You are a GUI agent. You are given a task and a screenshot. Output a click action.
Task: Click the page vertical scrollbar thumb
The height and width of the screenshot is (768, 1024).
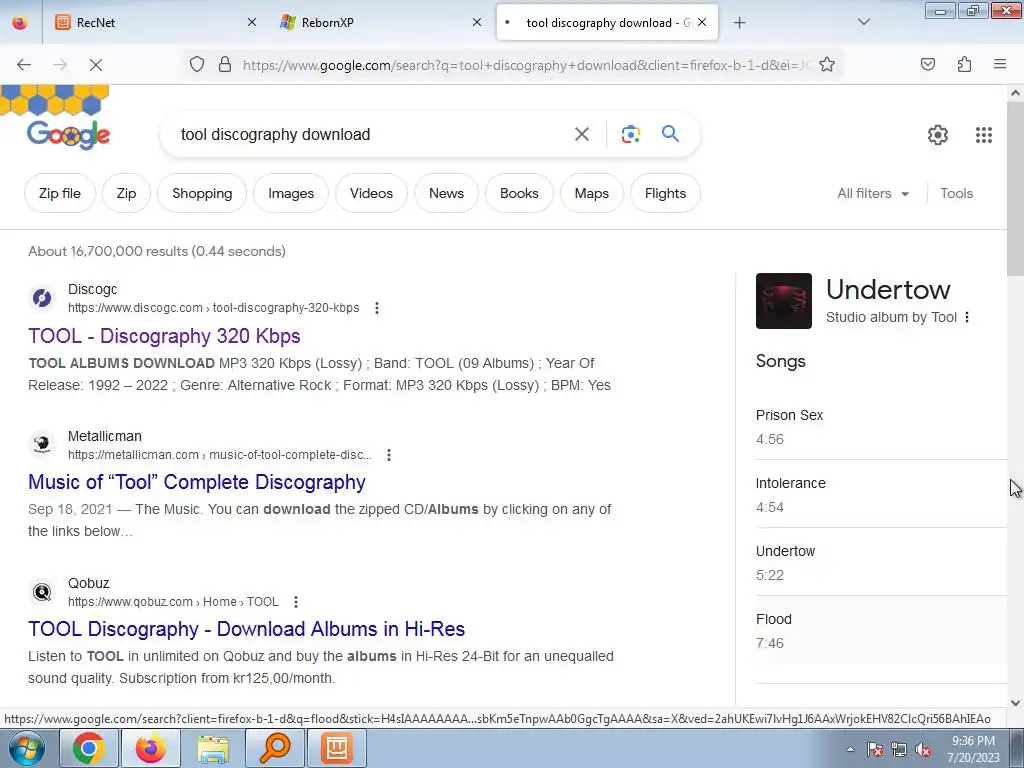pyautogui.click(x=1015, y=189)
